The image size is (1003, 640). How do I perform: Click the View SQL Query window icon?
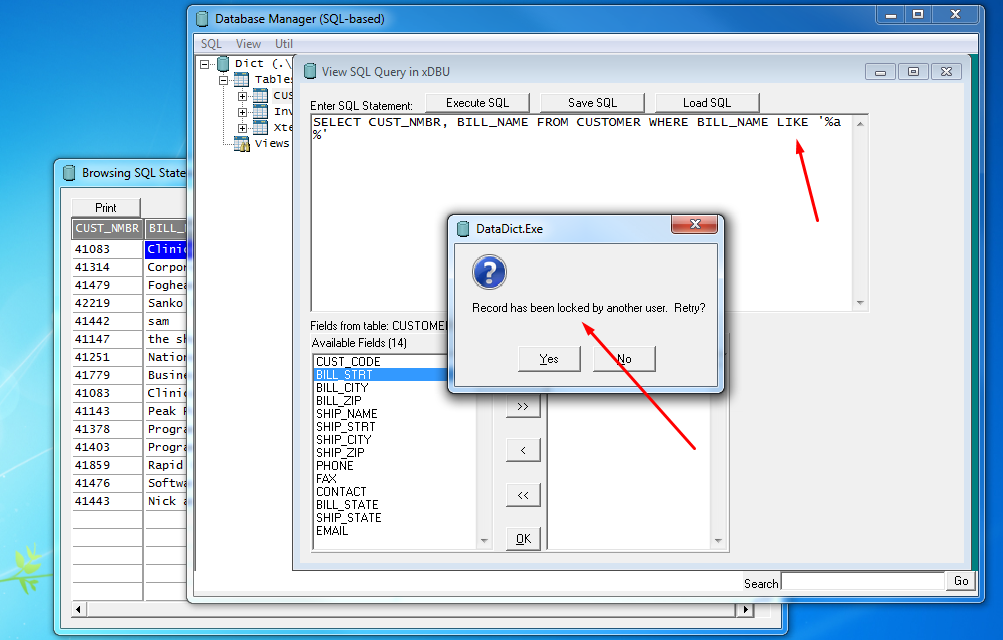pyautogui.click(x=309, y=71)
